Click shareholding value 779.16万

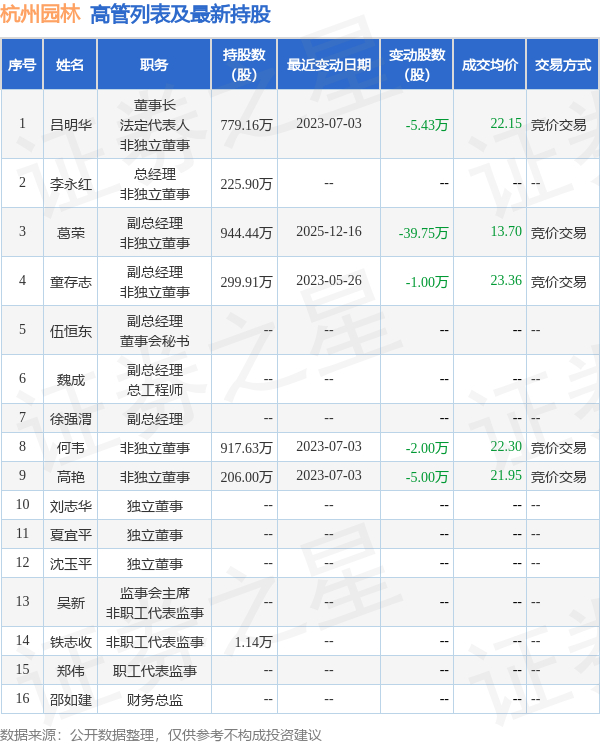tap(246, 125)
